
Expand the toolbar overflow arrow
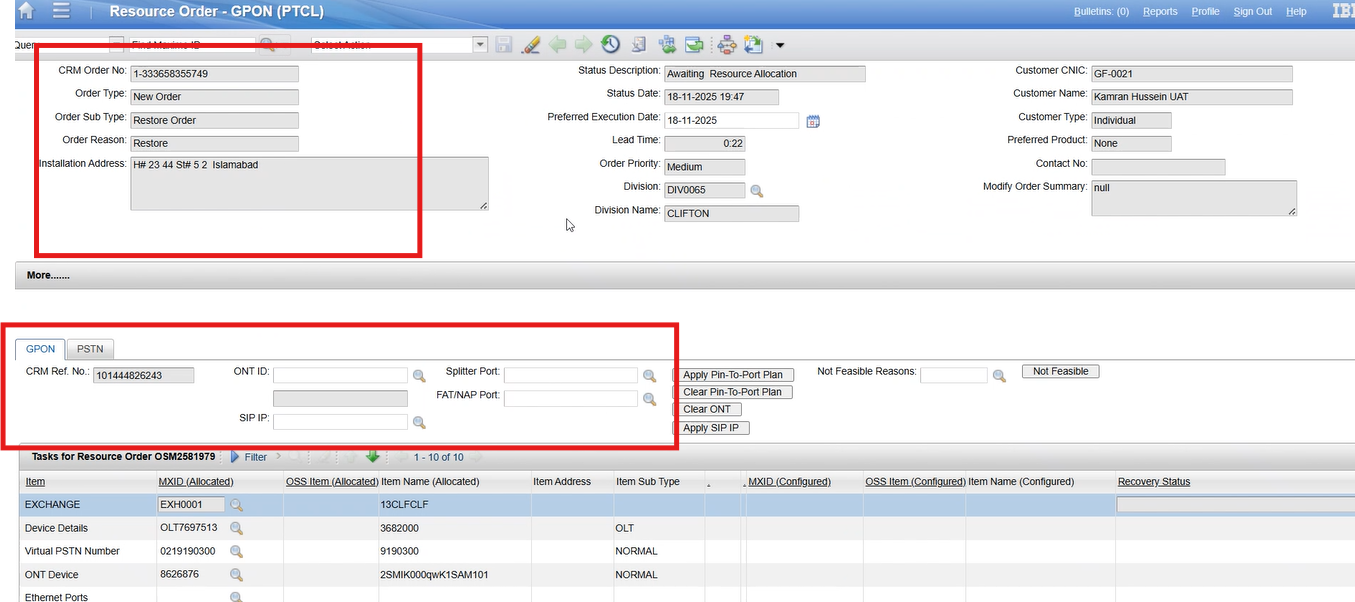pyautogui.click(x=780, y=45)
